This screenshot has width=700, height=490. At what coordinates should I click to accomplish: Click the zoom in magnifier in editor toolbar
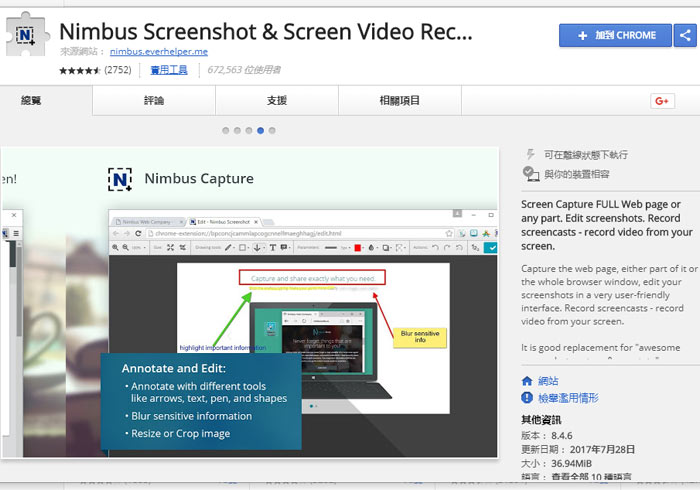pos(116,247)
